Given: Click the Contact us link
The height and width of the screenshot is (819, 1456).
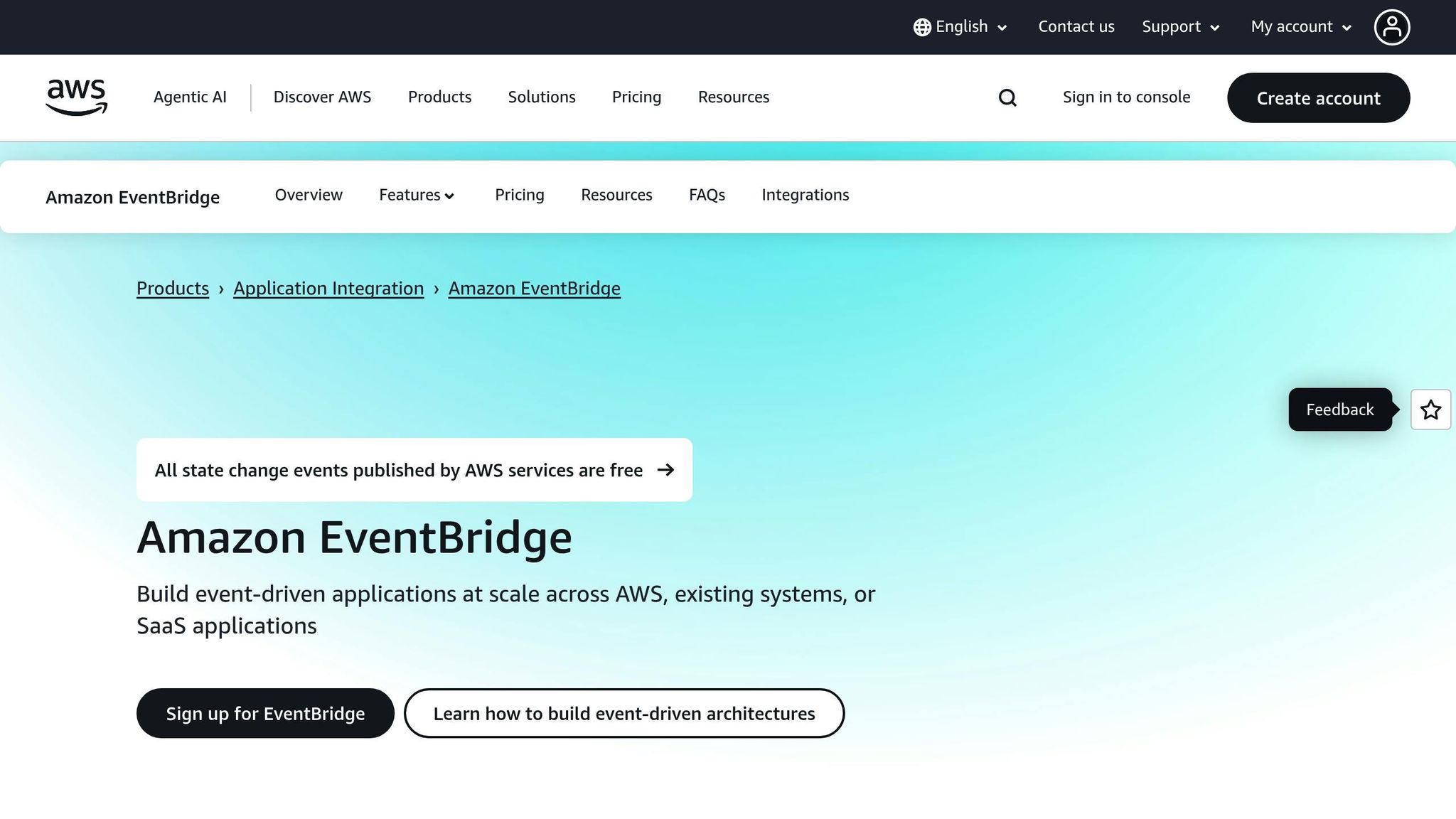Looking at the screenshot, I should click(1076, 26).
